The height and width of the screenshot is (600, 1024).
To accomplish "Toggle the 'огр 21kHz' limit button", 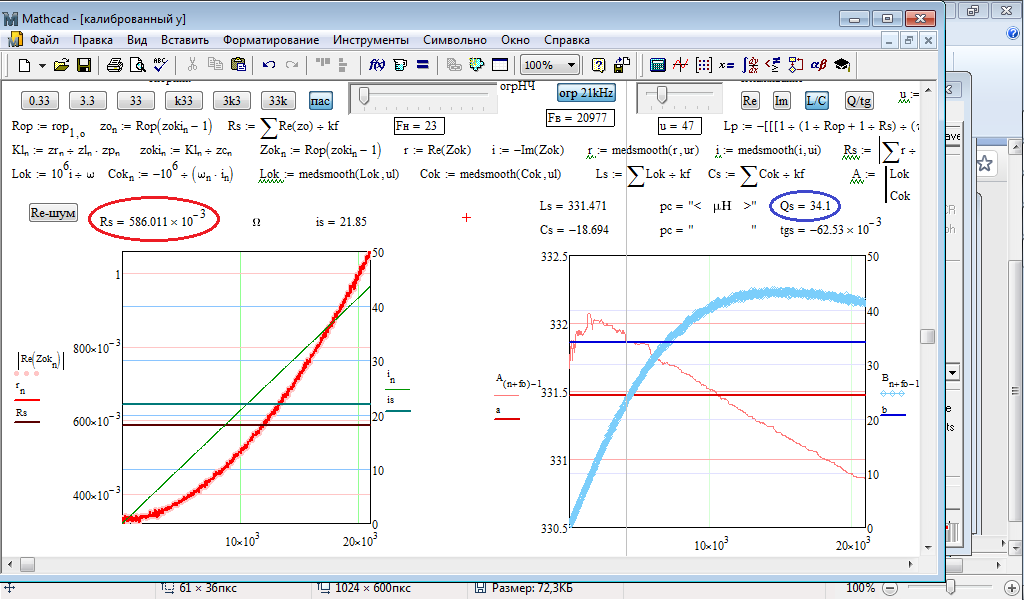I will (x=586, y=93).
